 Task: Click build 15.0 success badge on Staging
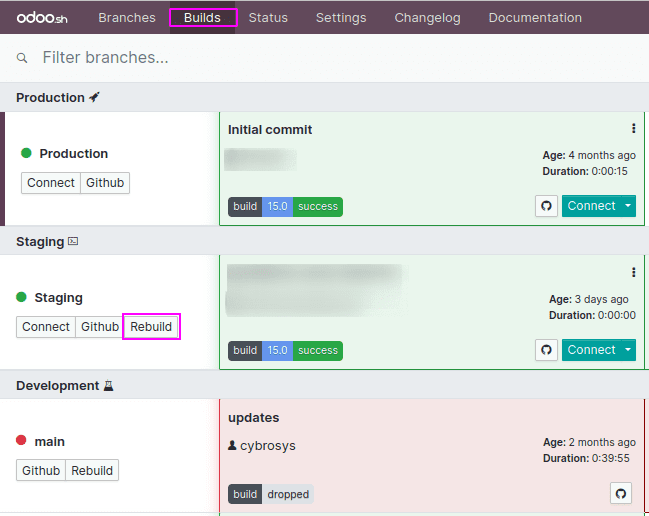285,350
